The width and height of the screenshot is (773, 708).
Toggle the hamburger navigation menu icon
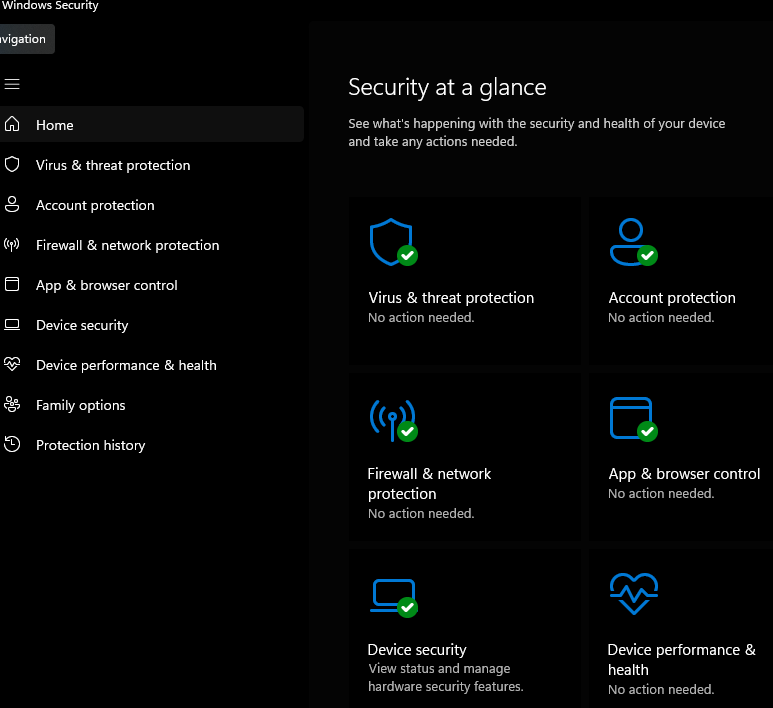click(x=12, y=84)
